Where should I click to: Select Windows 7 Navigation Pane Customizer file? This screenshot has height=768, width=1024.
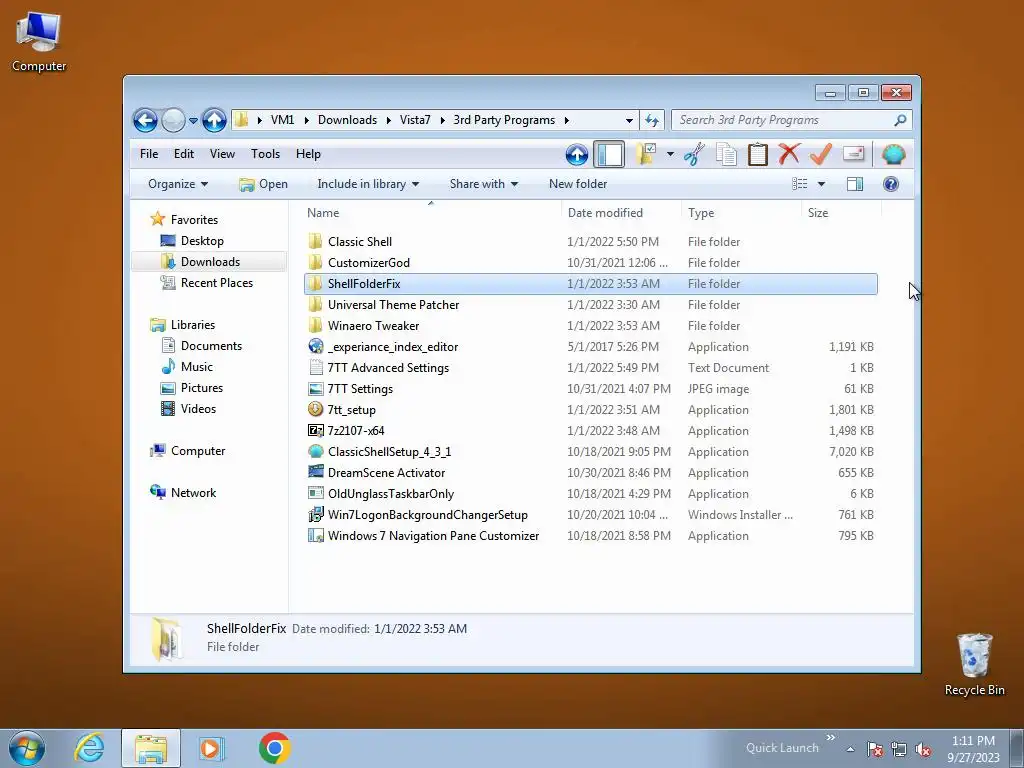coord(590,536)
